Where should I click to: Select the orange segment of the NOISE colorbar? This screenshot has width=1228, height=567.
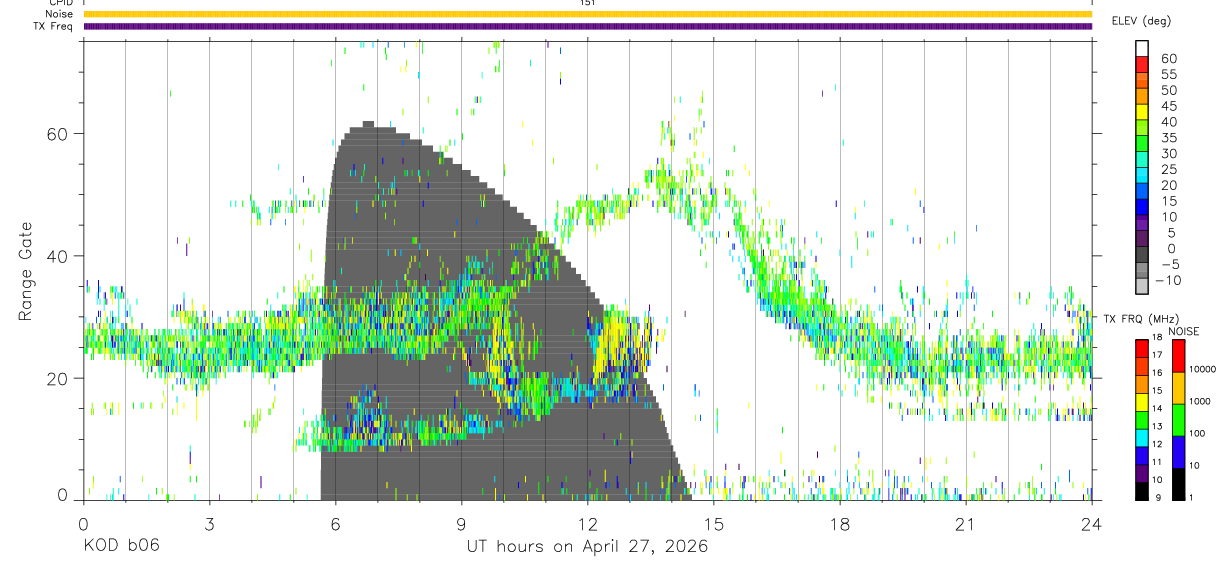coord(1178,388)
